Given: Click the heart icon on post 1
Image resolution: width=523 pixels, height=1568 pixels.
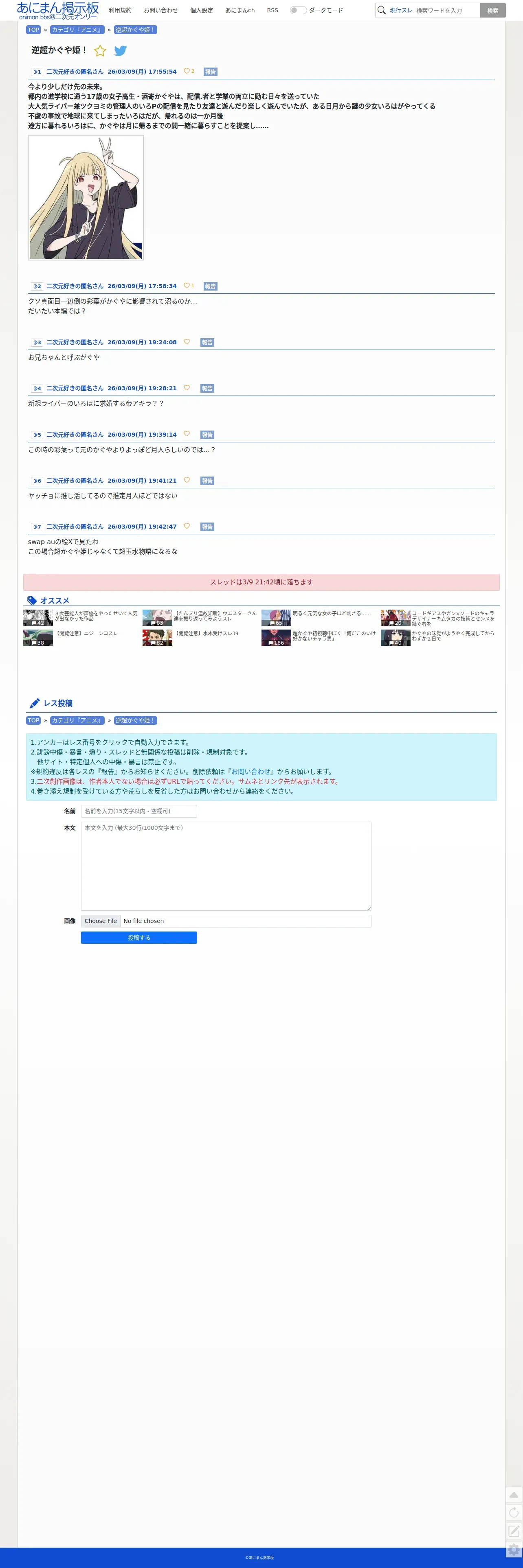Looking at the screenshot, I should pos(187,71).
